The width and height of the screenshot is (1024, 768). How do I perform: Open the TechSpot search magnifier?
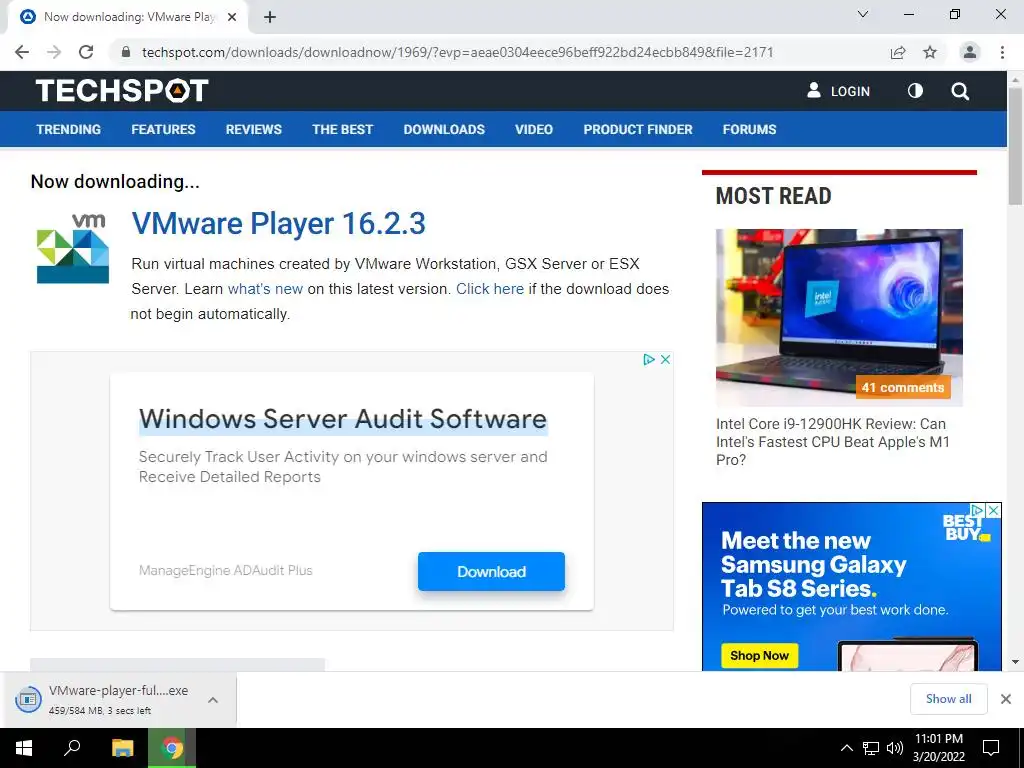(x=960, y=91)
